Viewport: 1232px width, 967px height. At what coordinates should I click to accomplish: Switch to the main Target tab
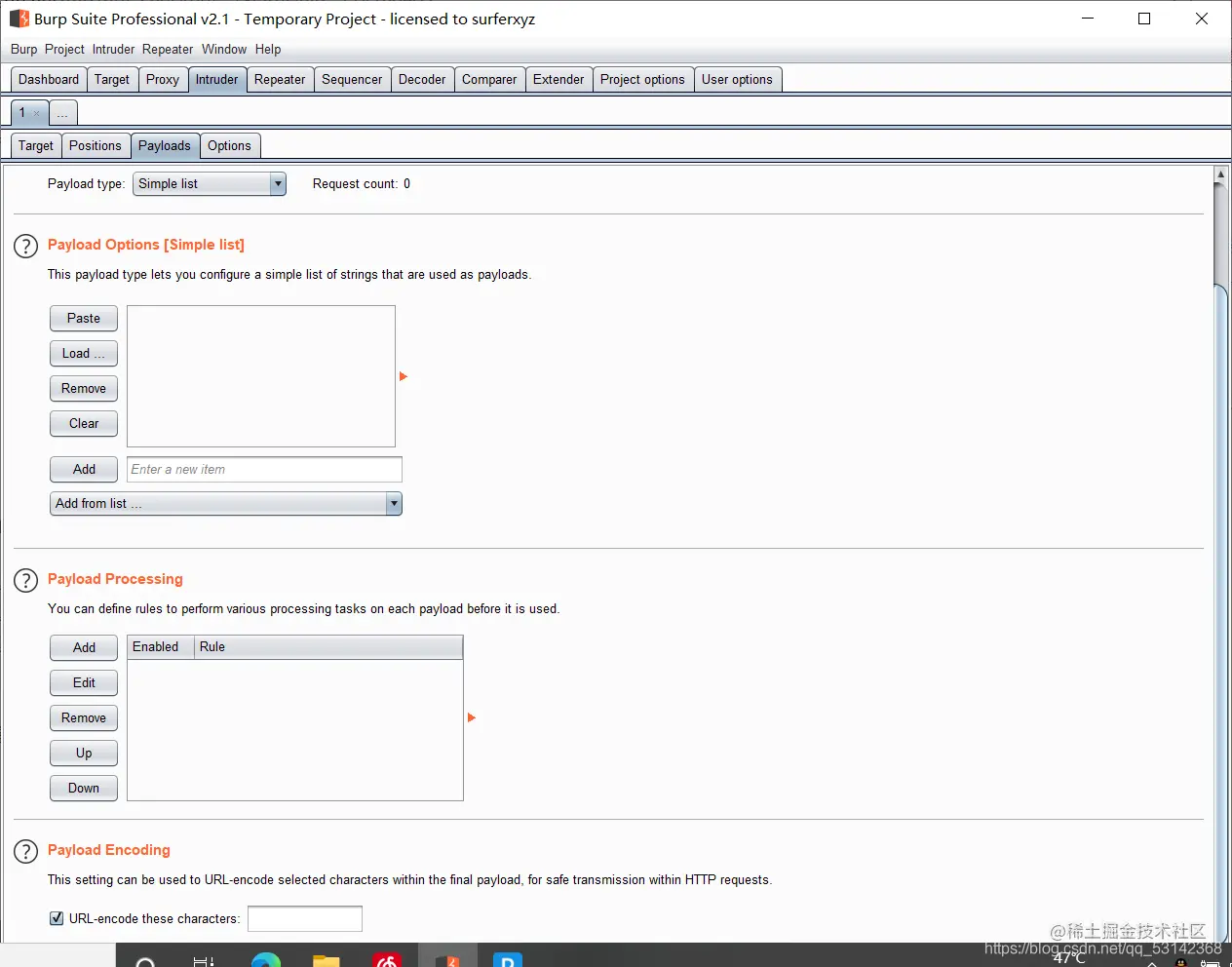pyautogui.click(x=112, y=80)
